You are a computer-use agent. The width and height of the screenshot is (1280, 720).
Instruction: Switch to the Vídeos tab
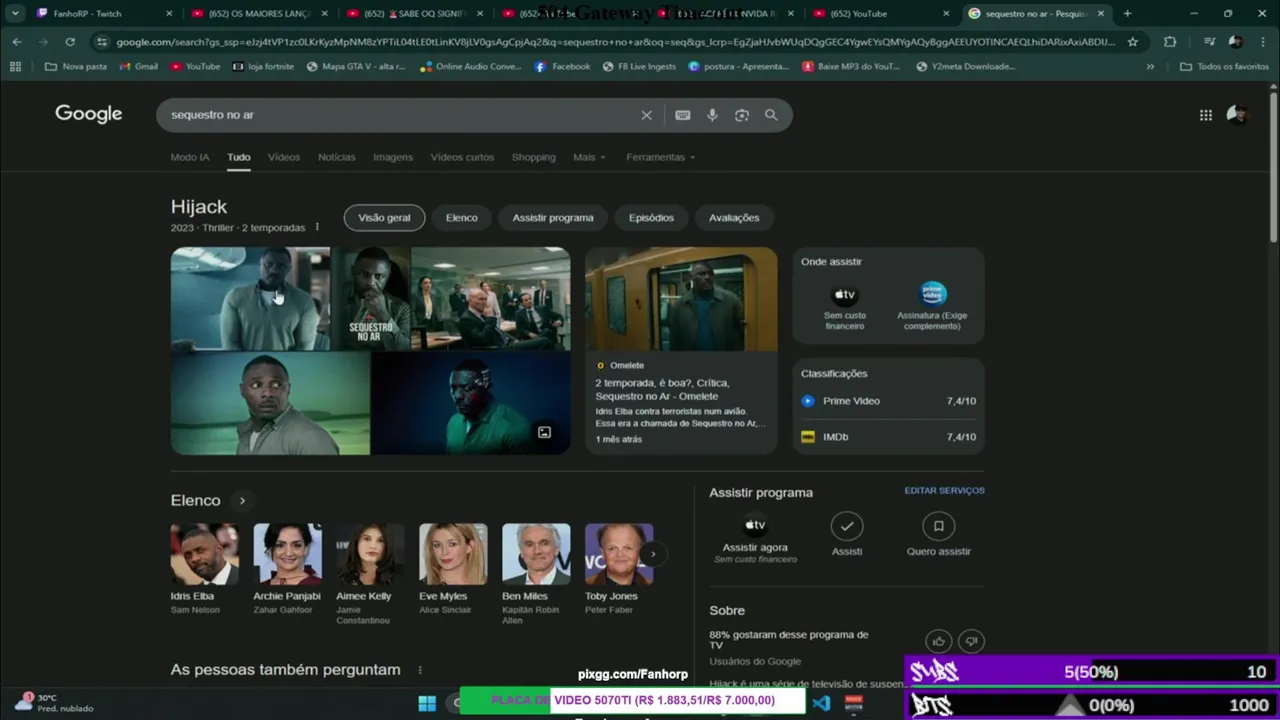click(x=283, y=157)
